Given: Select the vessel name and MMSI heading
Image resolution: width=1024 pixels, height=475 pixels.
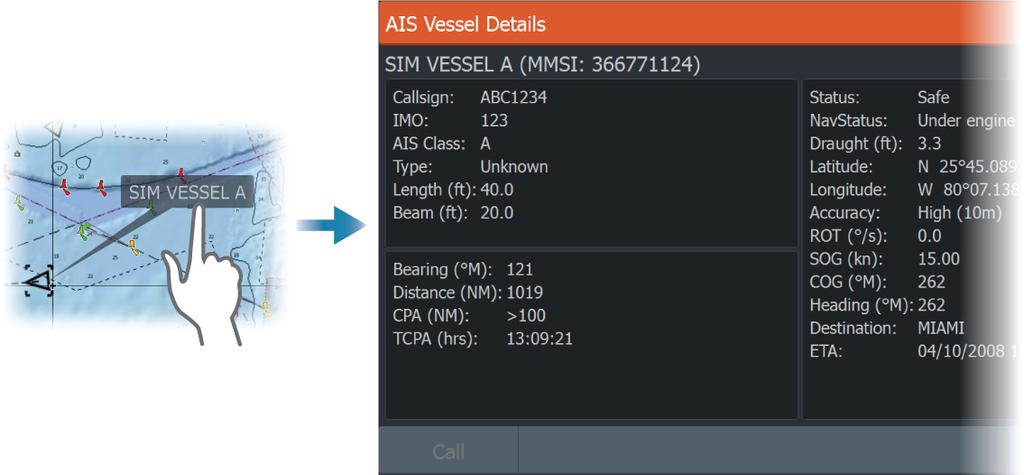Looking at the screenshot, I should point(543,64).
